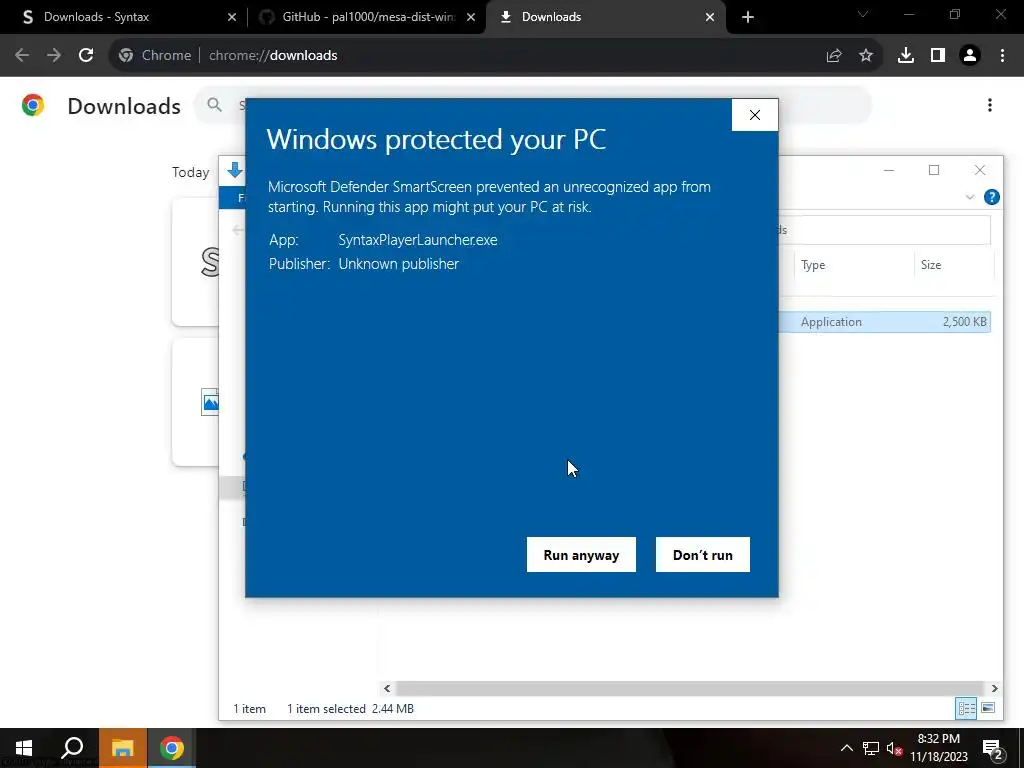Screen dimensions: 1024x768
Task: Switch File Explorer to large icons view
Action: [988, 708]
